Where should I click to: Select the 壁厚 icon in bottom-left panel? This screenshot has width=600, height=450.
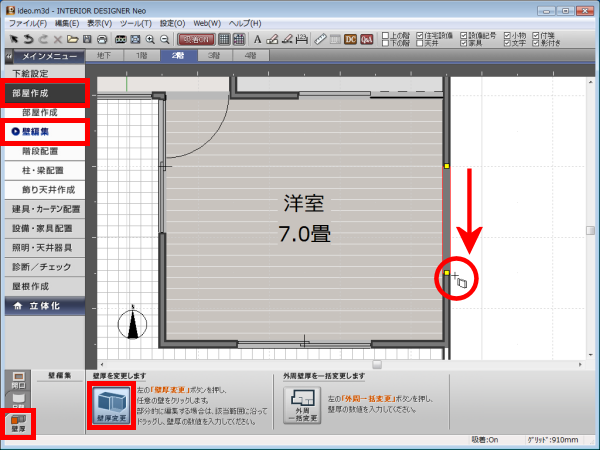tap(15, 426)
